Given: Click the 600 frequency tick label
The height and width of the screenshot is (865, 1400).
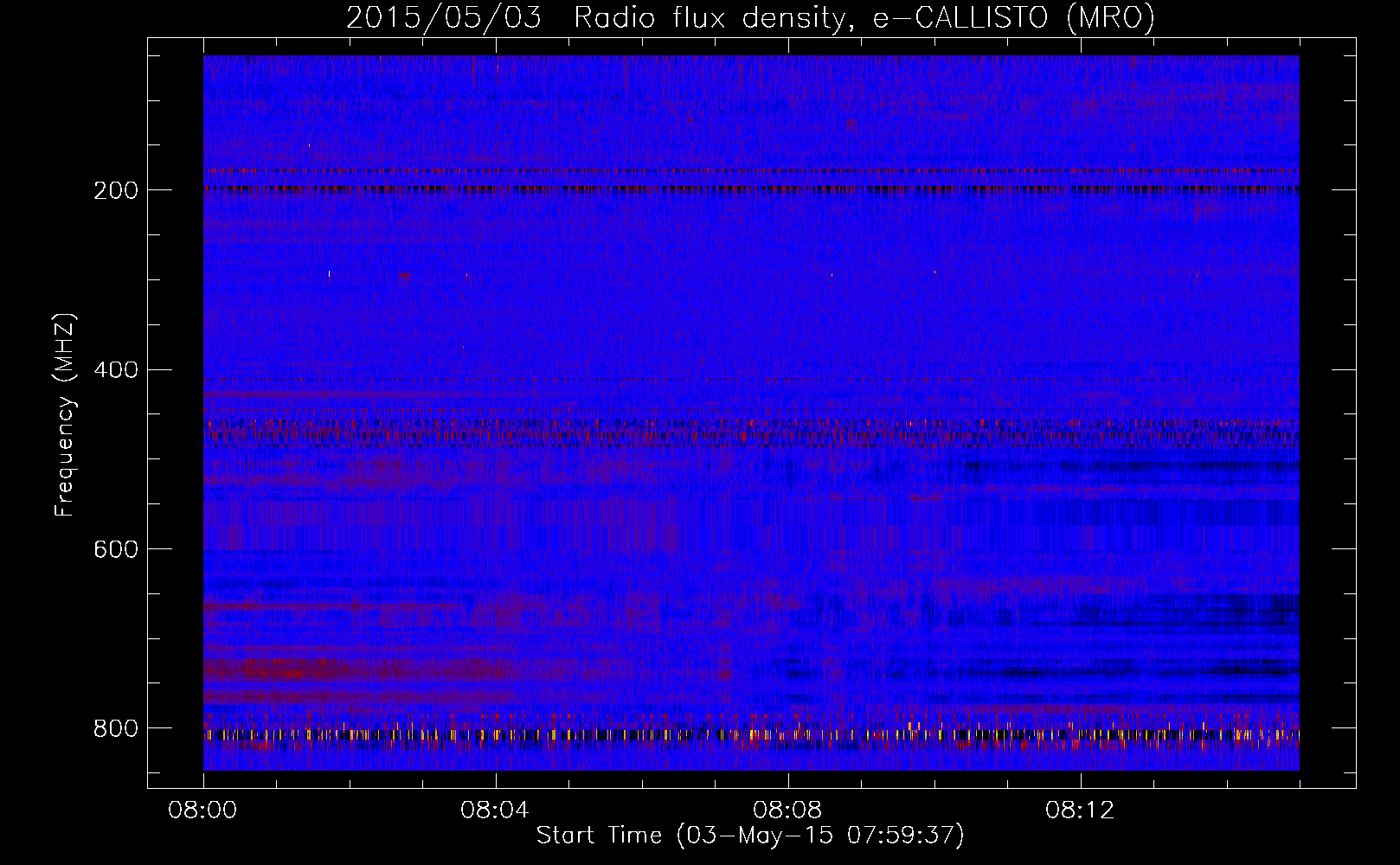Looking at the screenshot, I should (115, 550).
